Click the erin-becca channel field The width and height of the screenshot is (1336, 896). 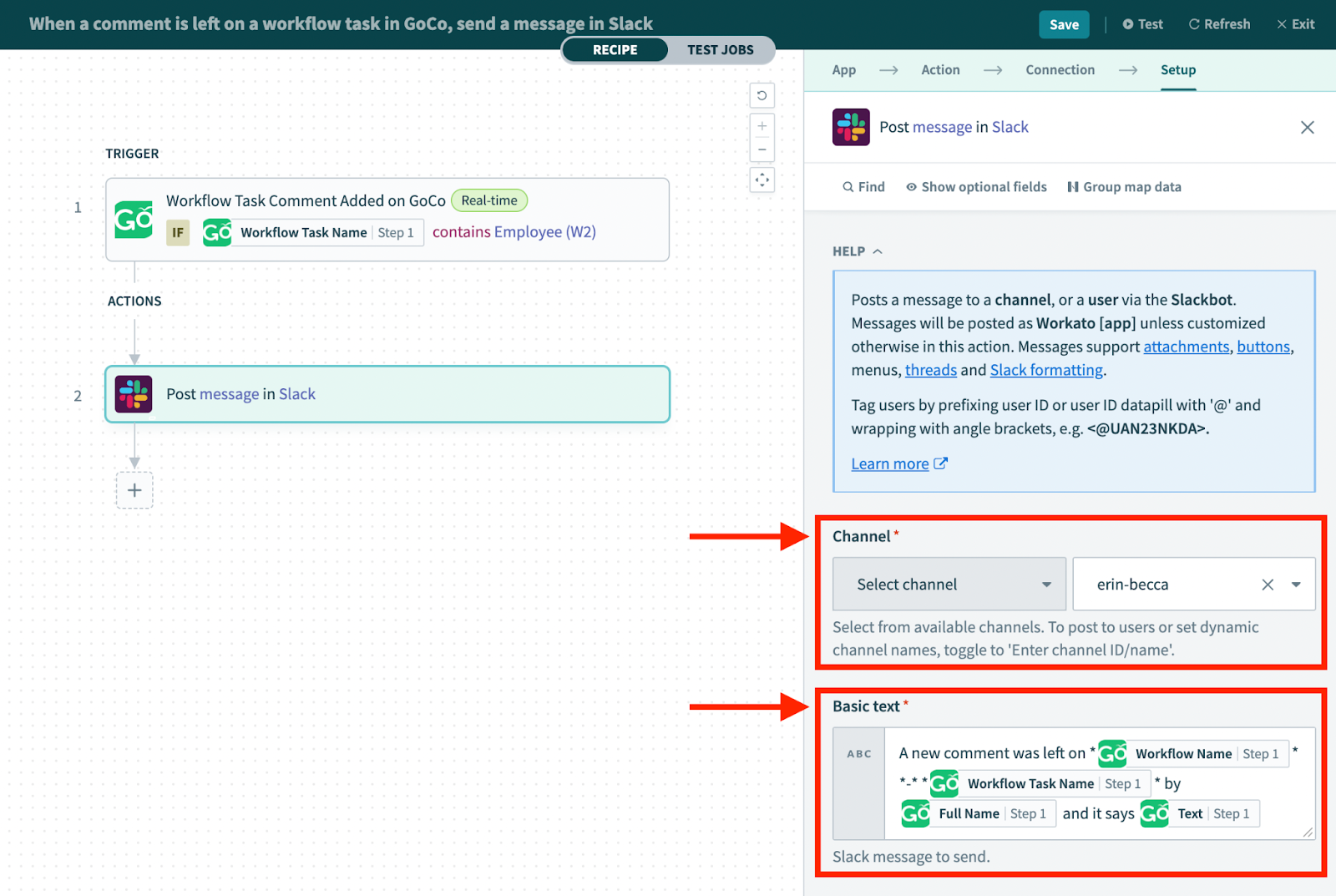pyautogui.click(x=1194, y=585)
